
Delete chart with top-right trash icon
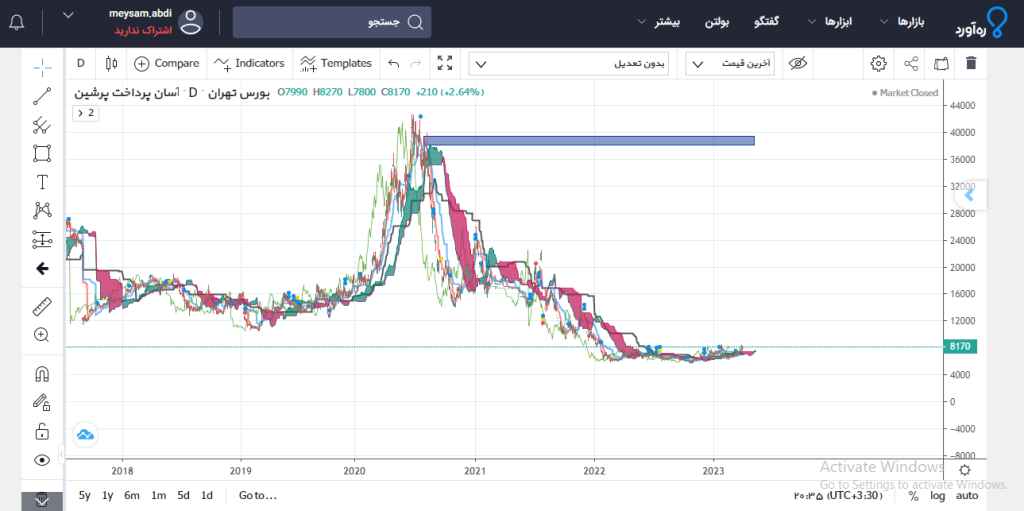[x=971, y=63]
